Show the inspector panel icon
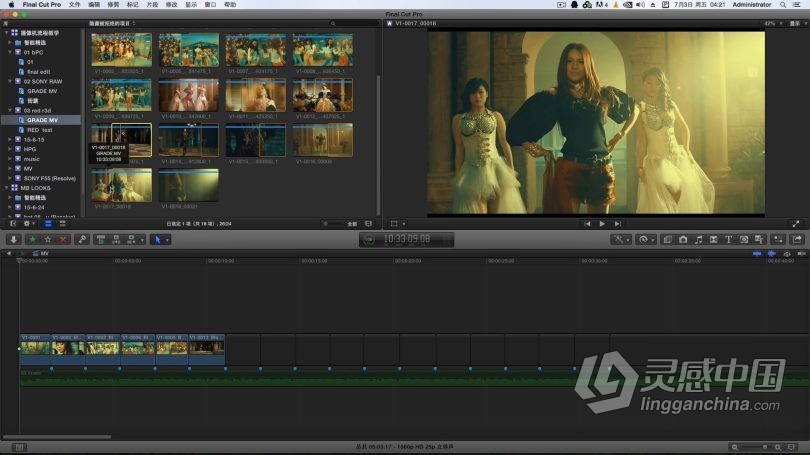The width and height of the screenshot is (810, 455). coord(778,240)
